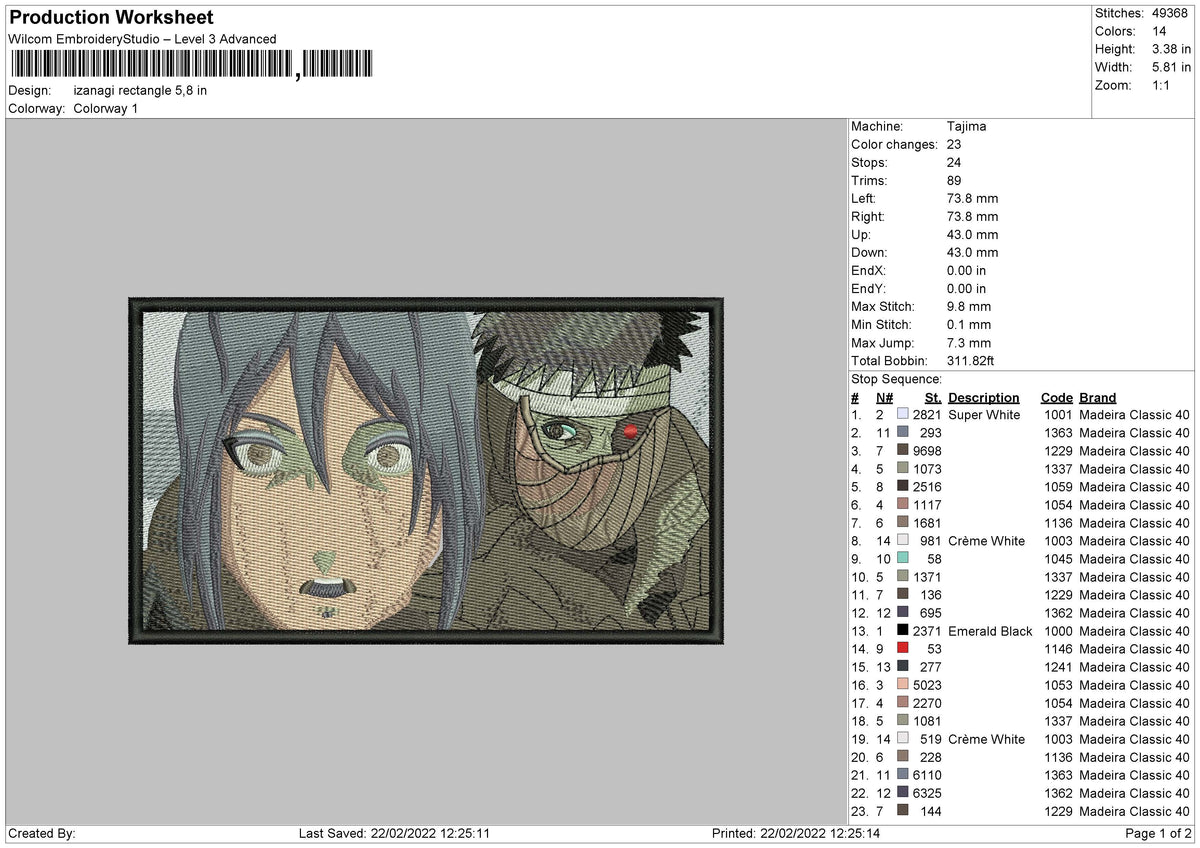Click the Width value '5.81 in'
The image size is (1200, 848).
click(1171, 67)
